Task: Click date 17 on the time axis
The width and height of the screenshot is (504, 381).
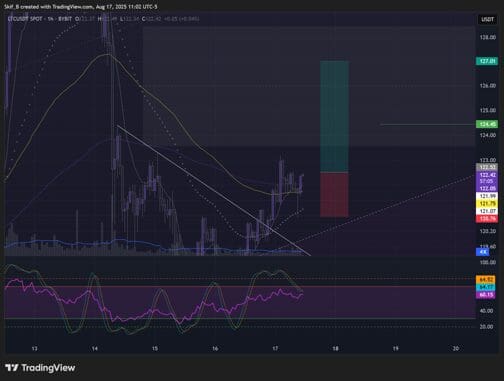Action: [x=275, y=348]
